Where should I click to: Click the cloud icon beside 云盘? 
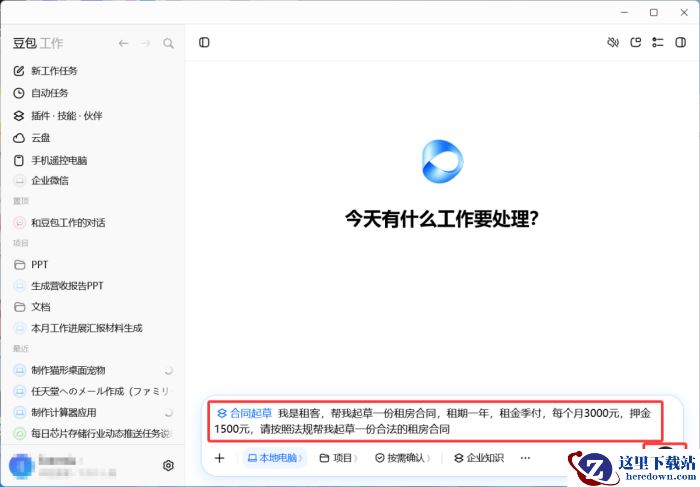pyautogui.click(x=19, y=138)
